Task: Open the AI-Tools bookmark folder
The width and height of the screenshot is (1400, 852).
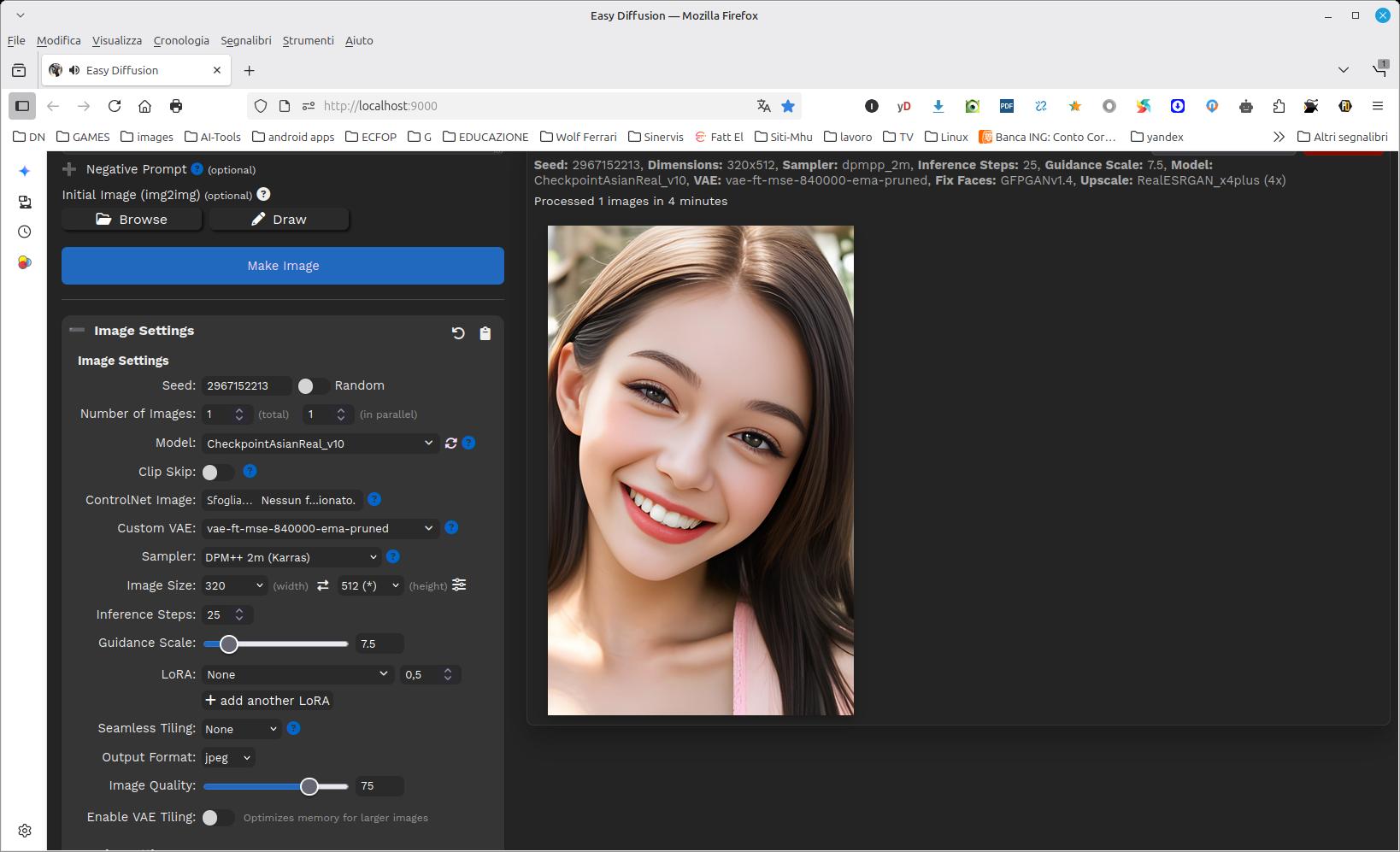Action: tap(212, 137)
